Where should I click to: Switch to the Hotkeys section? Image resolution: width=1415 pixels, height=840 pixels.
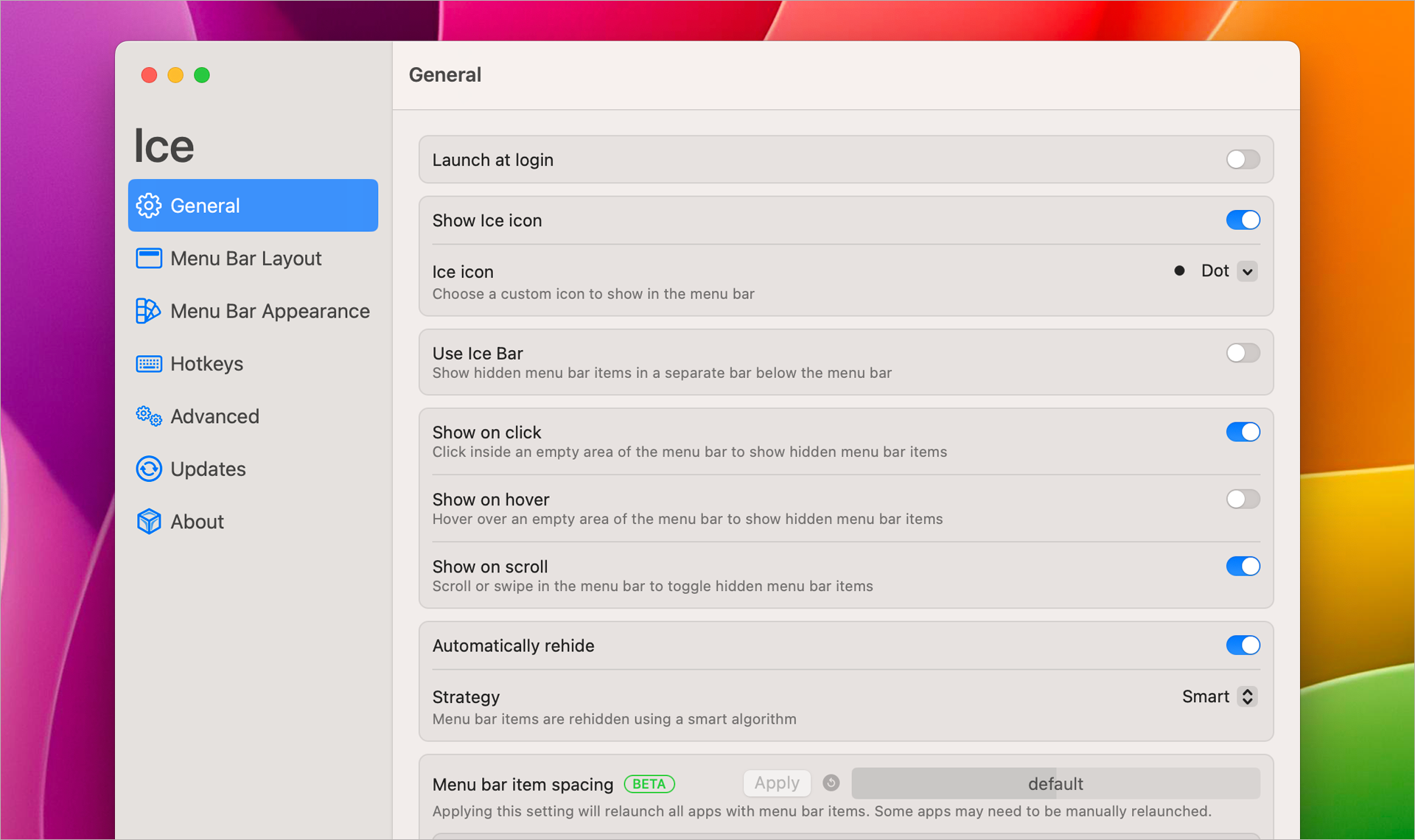(206, 364)
